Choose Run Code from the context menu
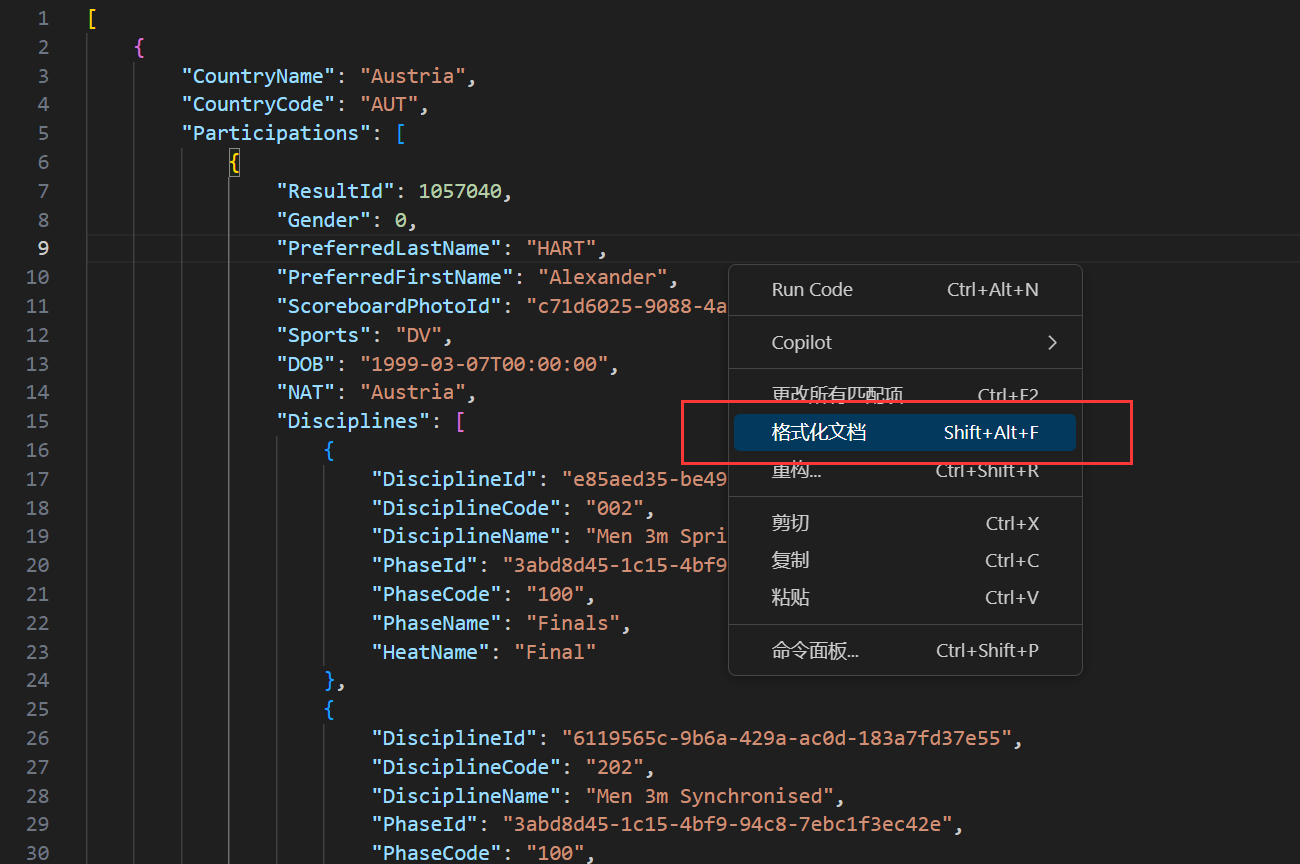The image size is (1300, 864). pyautogui.click(x=905, y=290)
